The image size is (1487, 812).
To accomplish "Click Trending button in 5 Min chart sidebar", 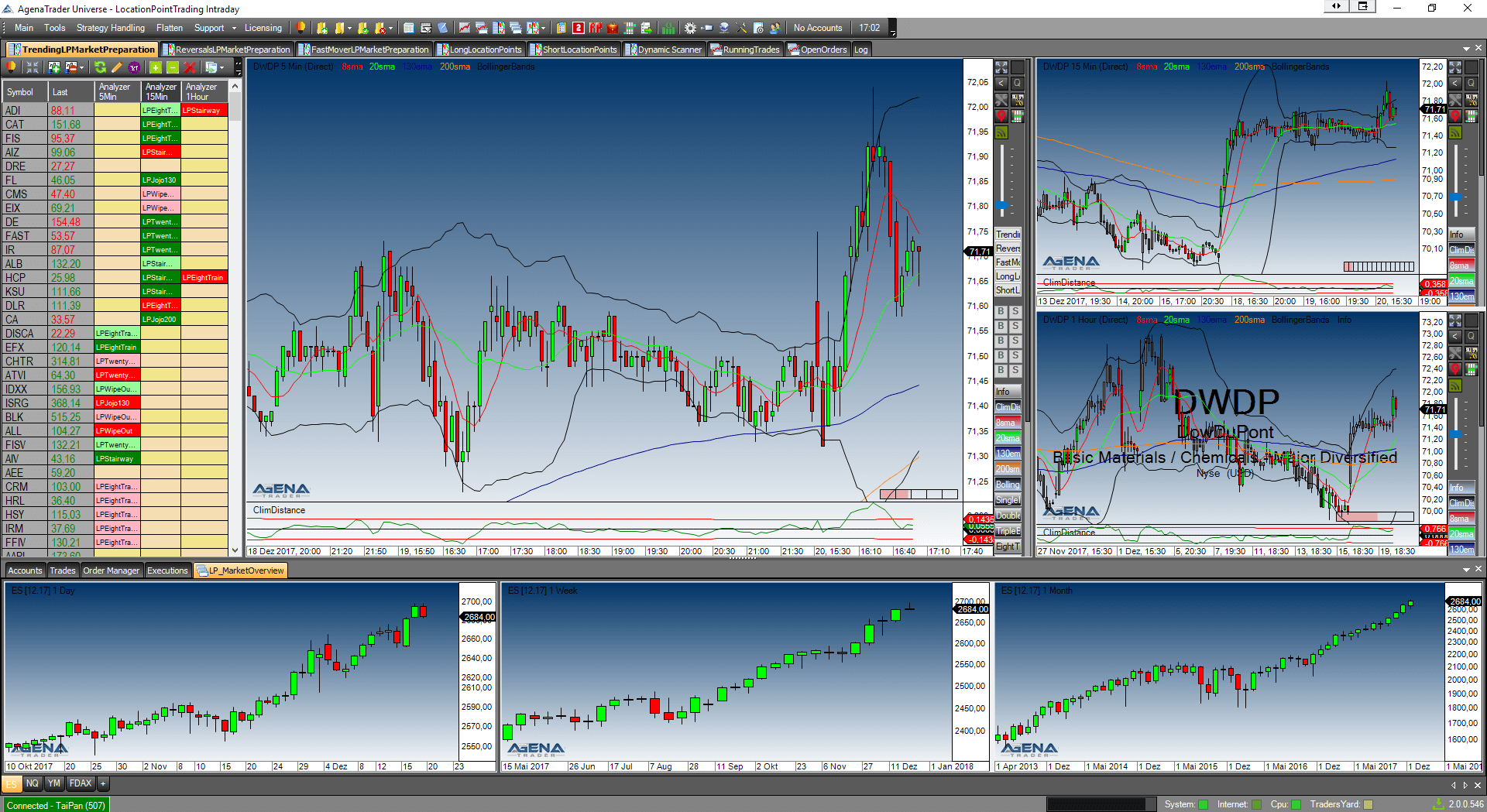I will click(1008, 235).
